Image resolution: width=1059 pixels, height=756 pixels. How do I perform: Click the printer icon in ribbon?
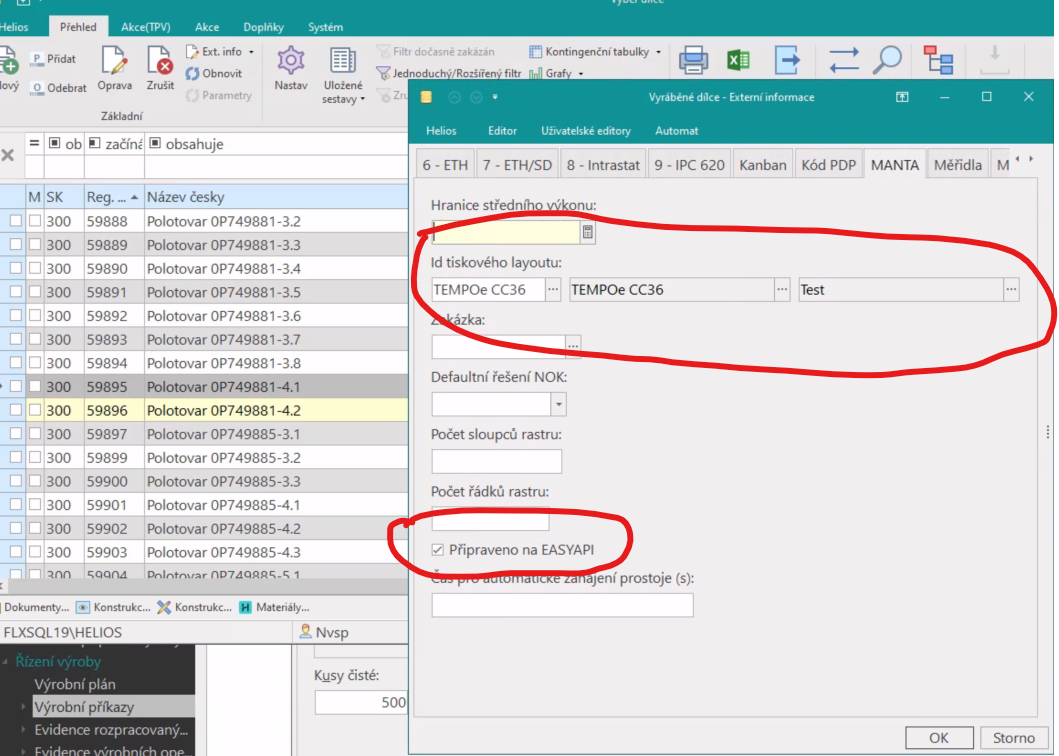693,61
